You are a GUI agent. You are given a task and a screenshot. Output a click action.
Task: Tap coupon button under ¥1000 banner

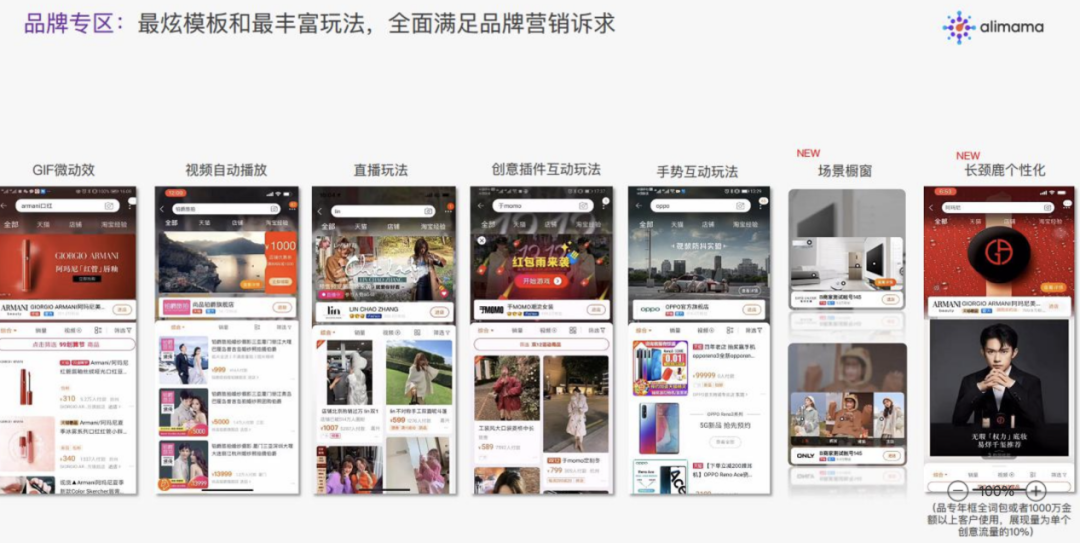[x=280, y=282]
